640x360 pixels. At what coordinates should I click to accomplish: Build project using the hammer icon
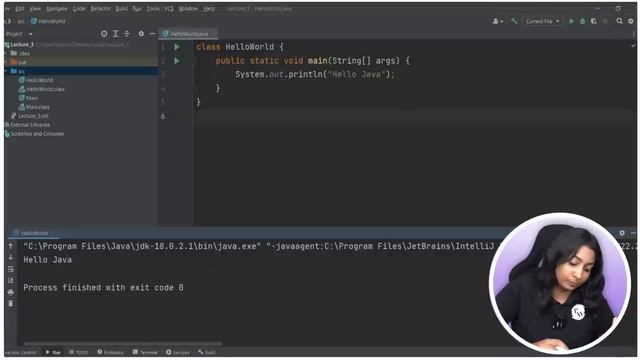514,21
